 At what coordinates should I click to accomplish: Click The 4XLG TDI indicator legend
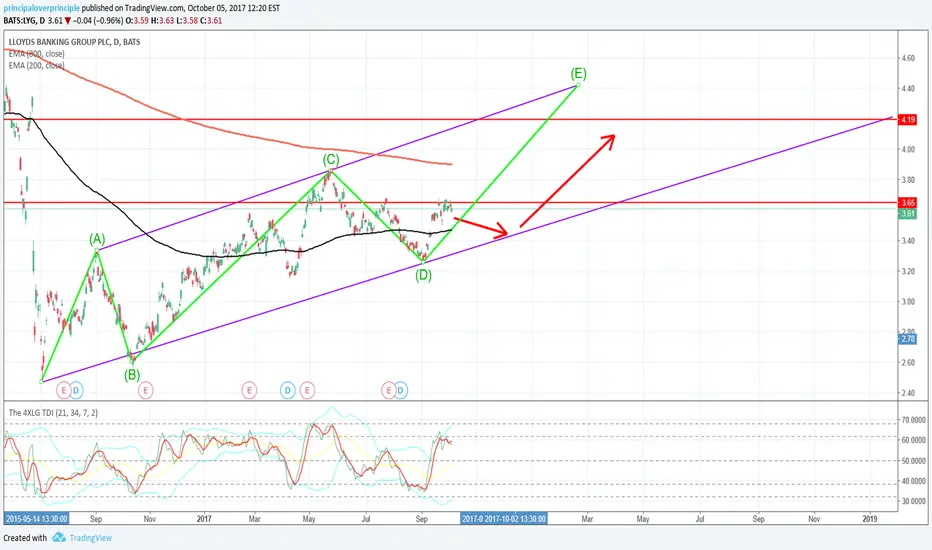pos(53,413)
